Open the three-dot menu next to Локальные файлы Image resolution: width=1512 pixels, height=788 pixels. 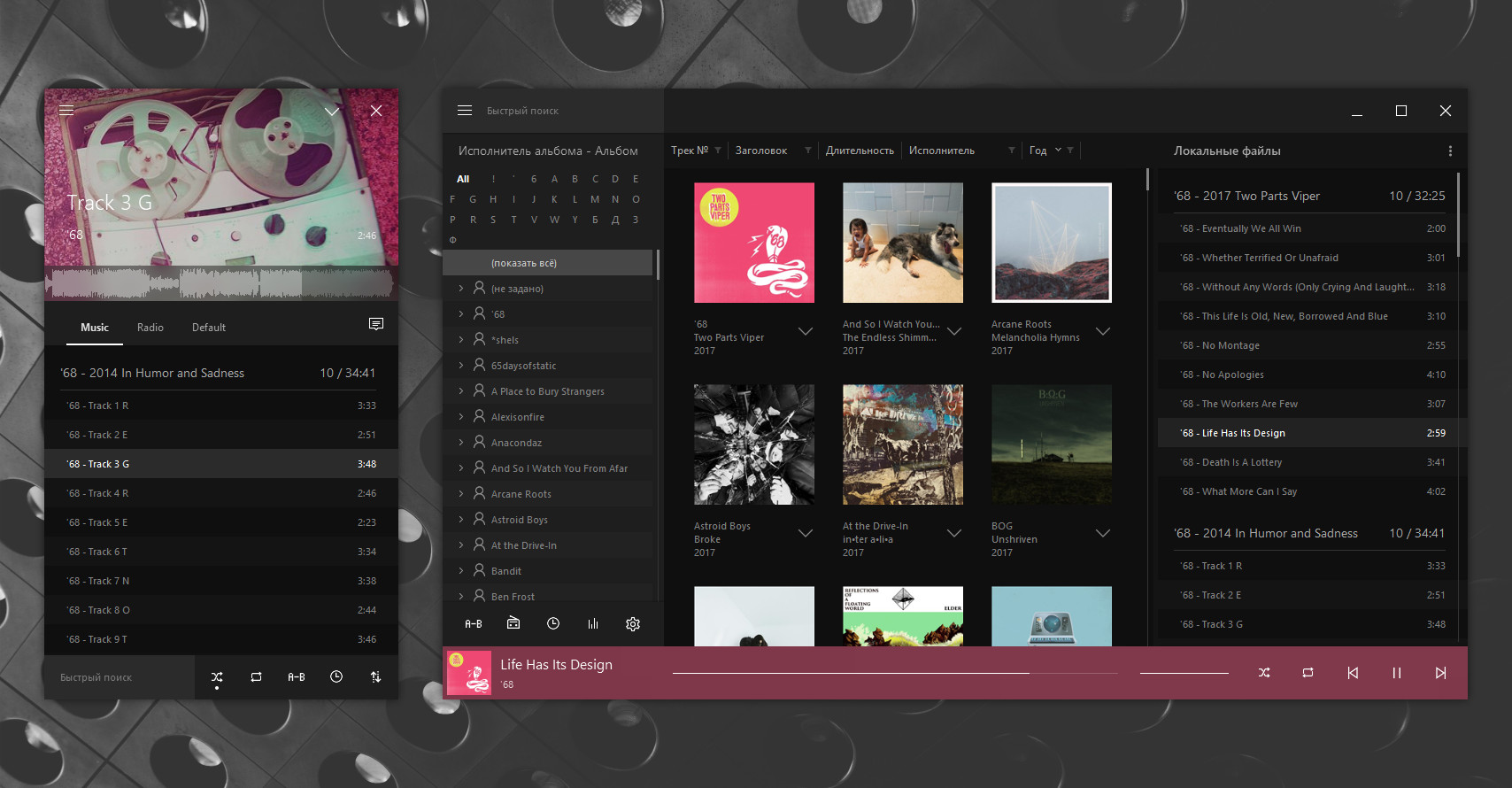click(x=1450, y=151)
